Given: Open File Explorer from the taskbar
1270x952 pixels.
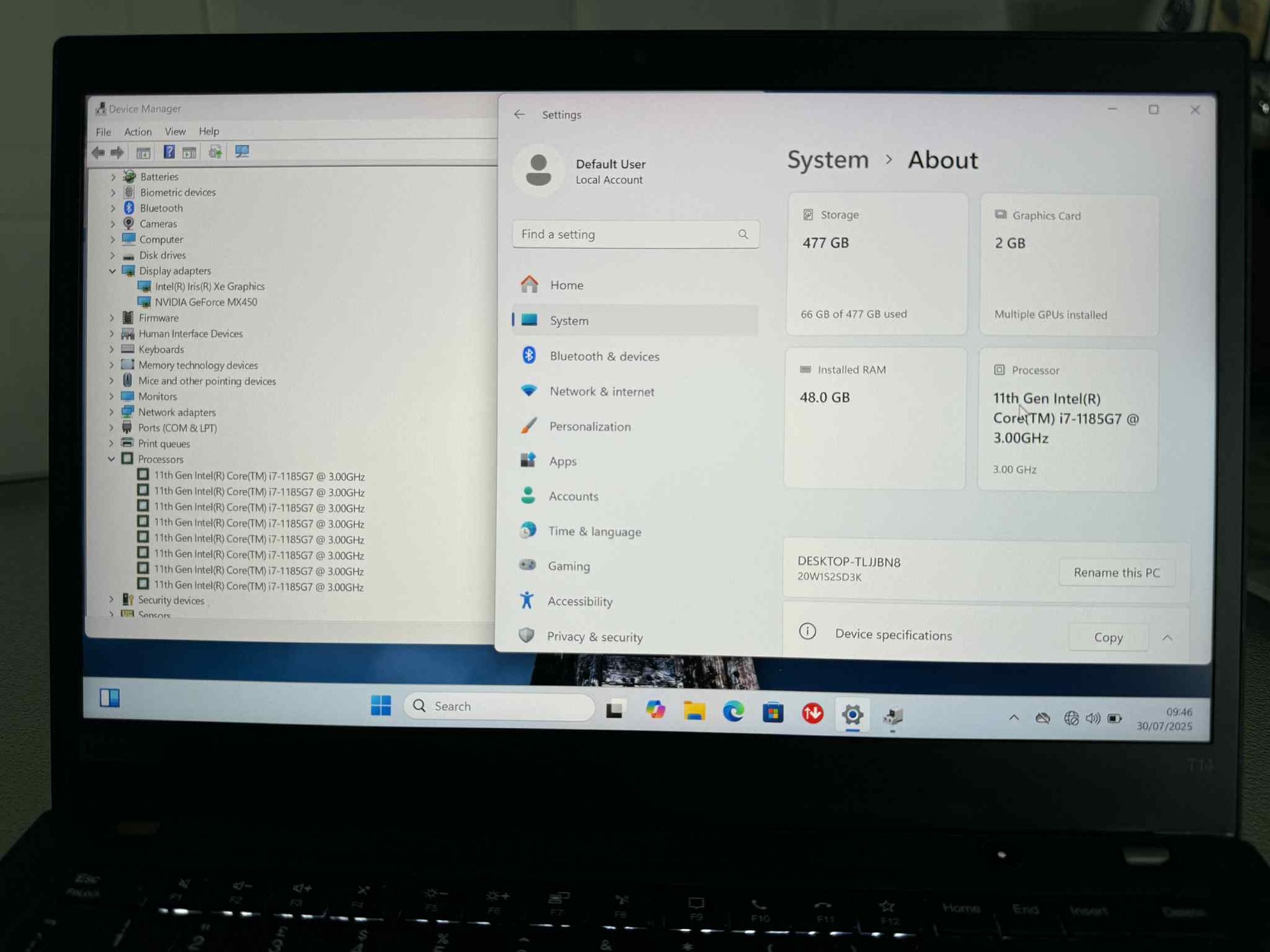Looking at the screenshot, I should (x=694, y=711).
